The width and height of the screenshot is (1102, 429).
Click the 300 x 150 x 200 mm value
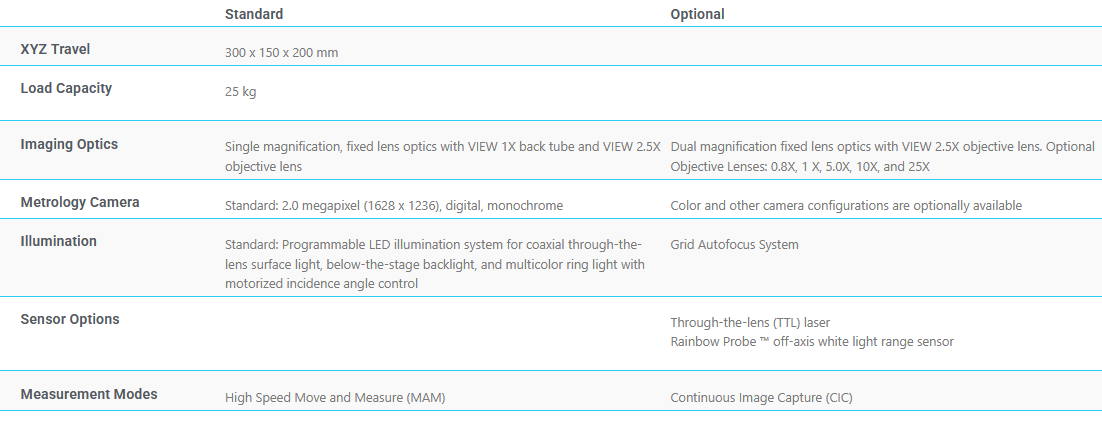click(x=281, y=52)
